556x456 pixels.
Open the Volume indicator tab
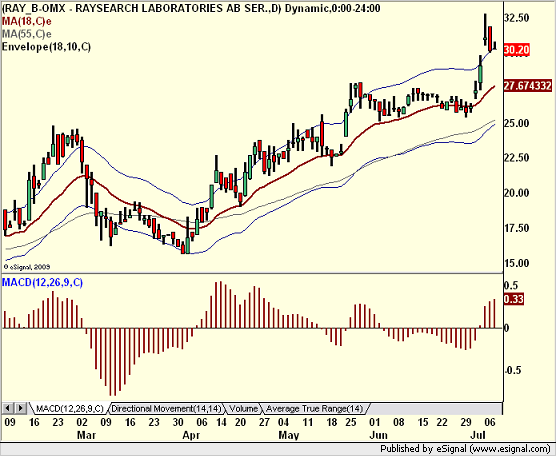click(243, 408)
